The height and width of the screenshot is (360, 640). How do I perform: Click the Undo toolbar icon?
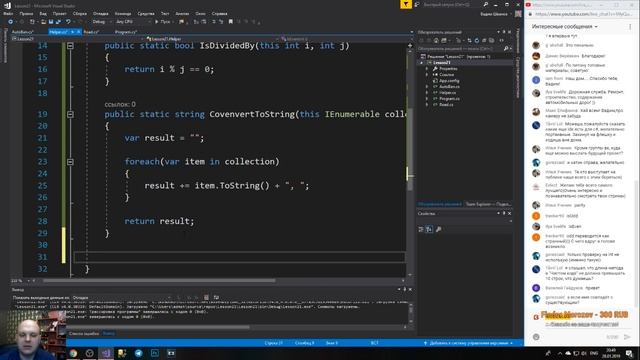[68, 22]
